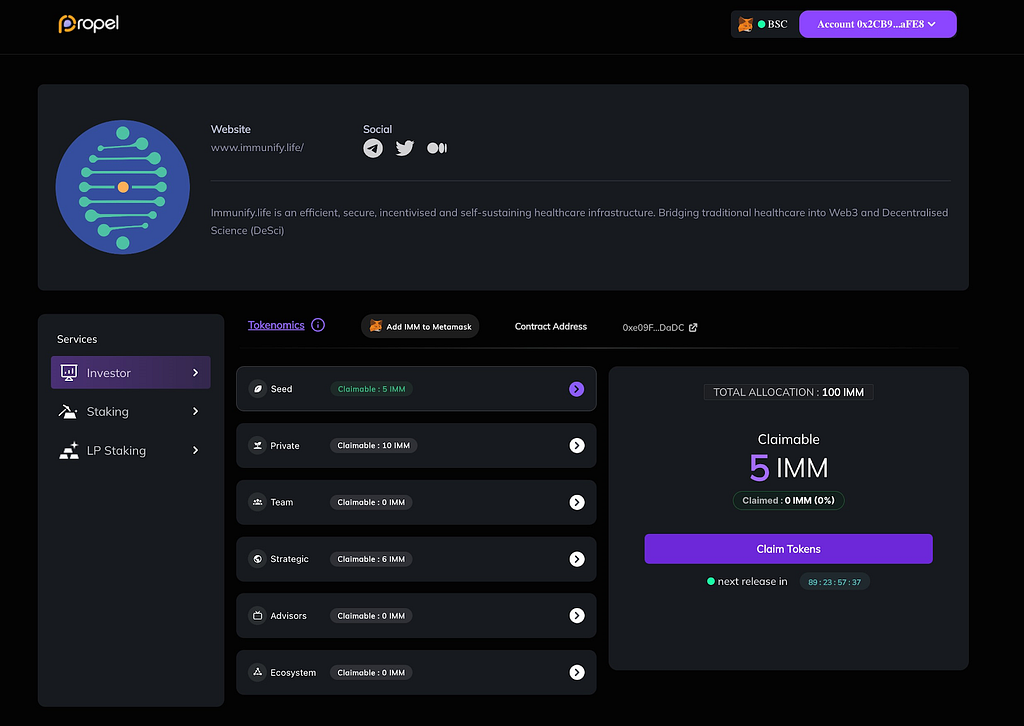Click the green next release status dot
Viewport: 1024px width, 726px height.
pyautogui.click(x=711, y=581)
